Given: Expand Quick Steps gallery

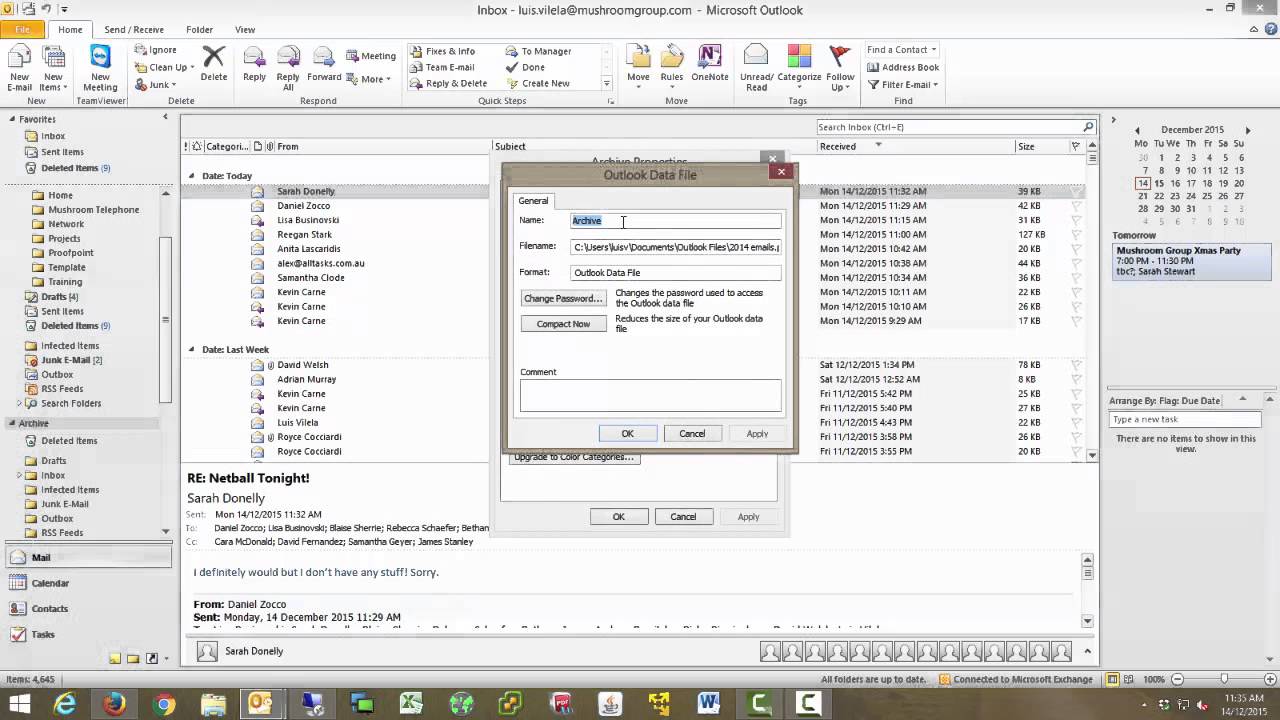Looking at the screenshot, I should coord(606,84).
